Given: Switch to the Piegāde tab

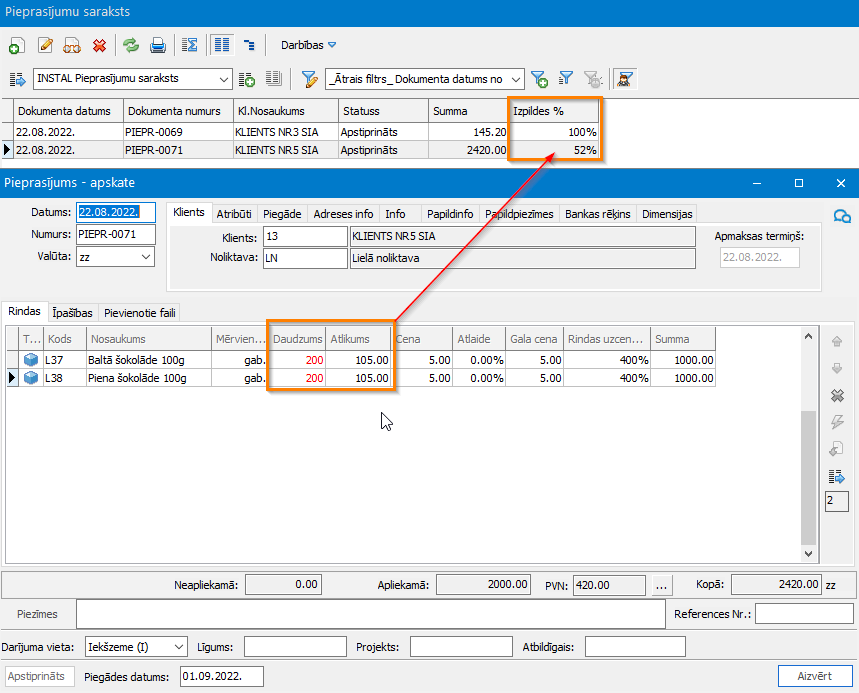Looking at the screenshot, I should point(282,213).
